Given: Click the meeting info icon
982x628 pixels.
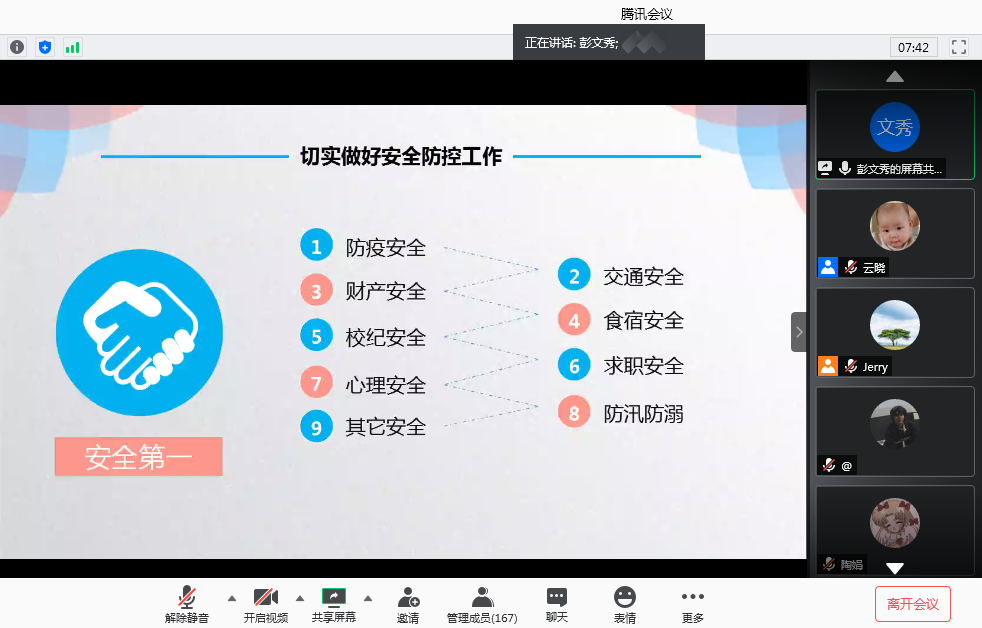Looking at the screenshot, I should pyautogui.click(x=17, y=47).
